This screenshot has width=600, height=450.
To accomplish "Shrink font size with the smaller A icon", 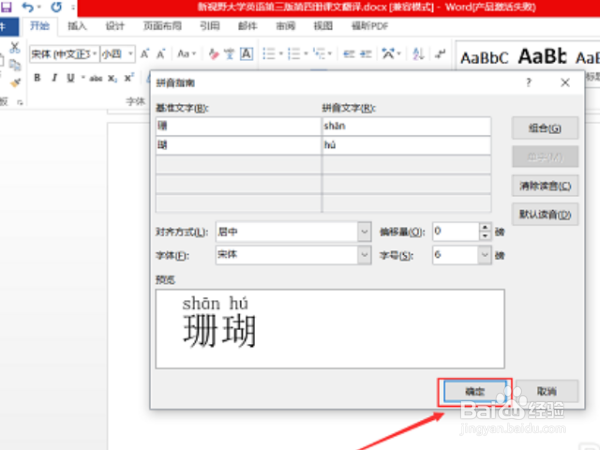I will (x=161, y=54).
